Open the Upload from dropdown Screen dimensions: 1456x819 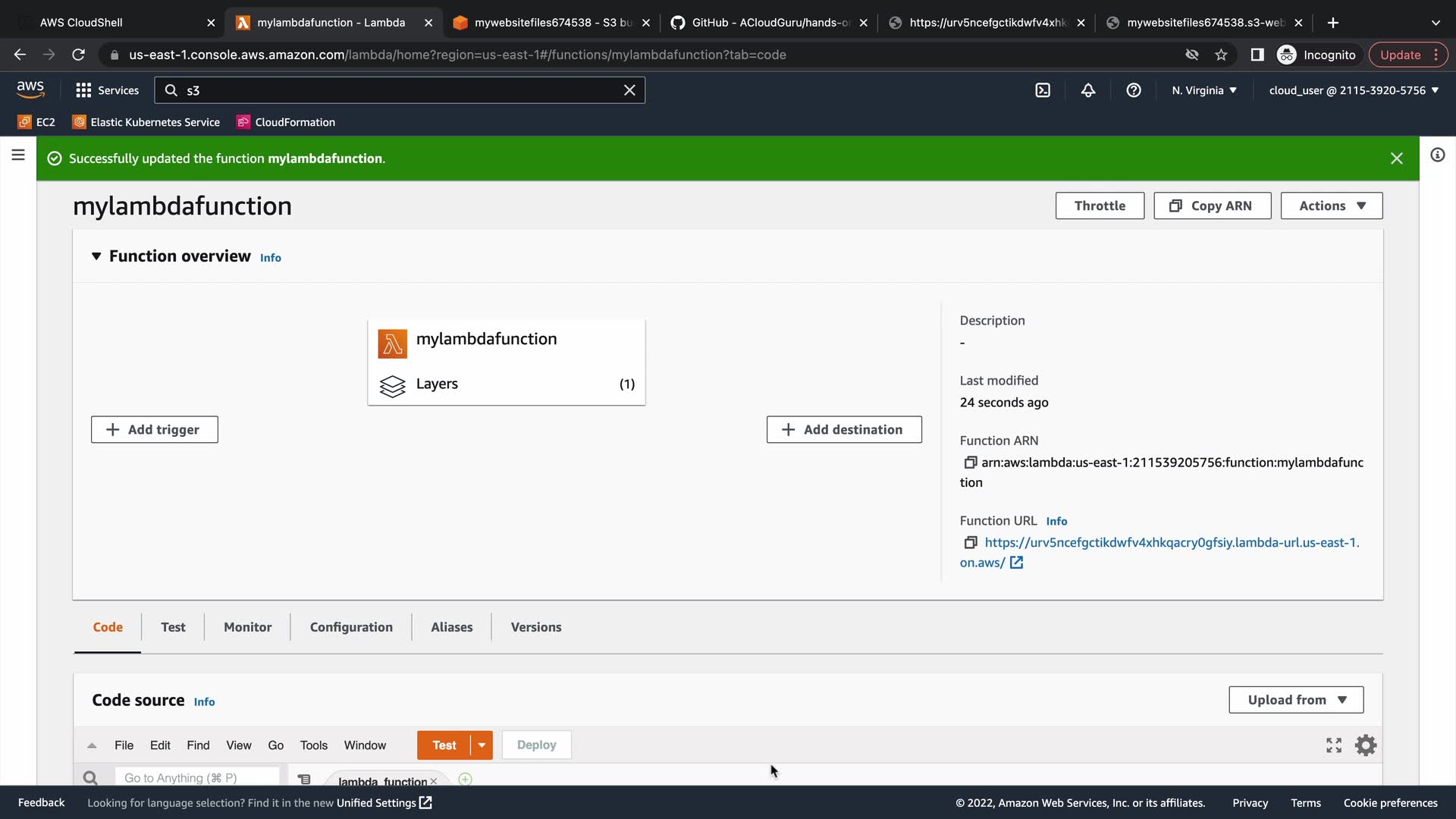point(1296,700)
